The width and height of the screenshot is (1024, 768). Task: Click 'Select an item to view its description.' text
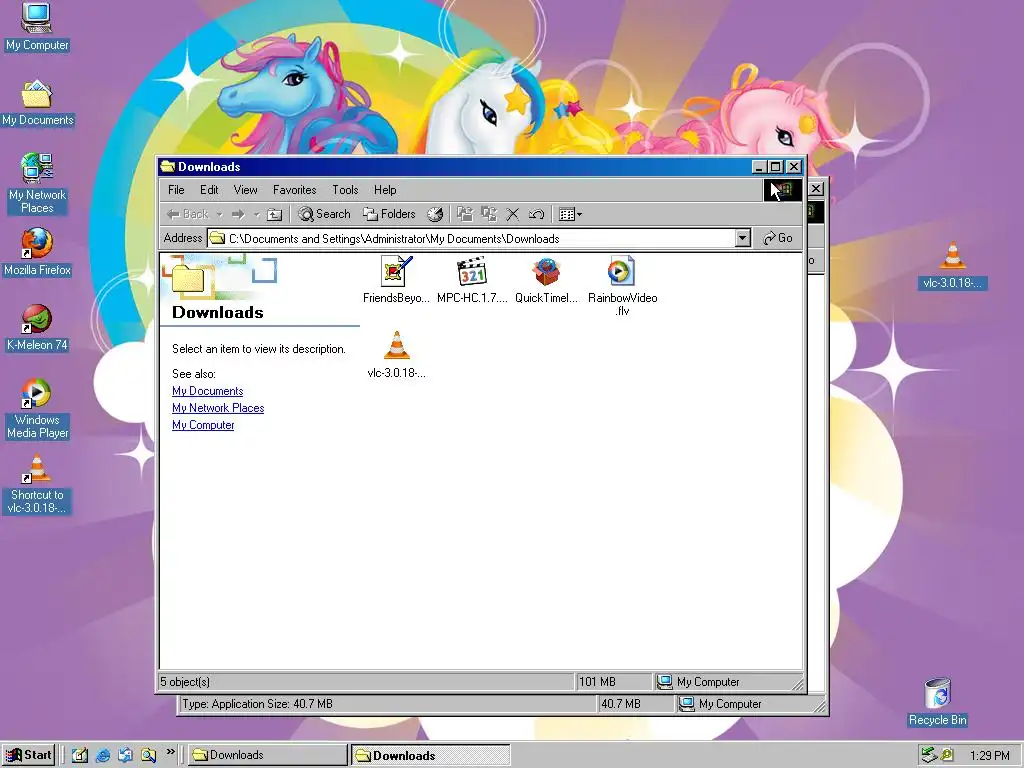(x=259, y=349)
